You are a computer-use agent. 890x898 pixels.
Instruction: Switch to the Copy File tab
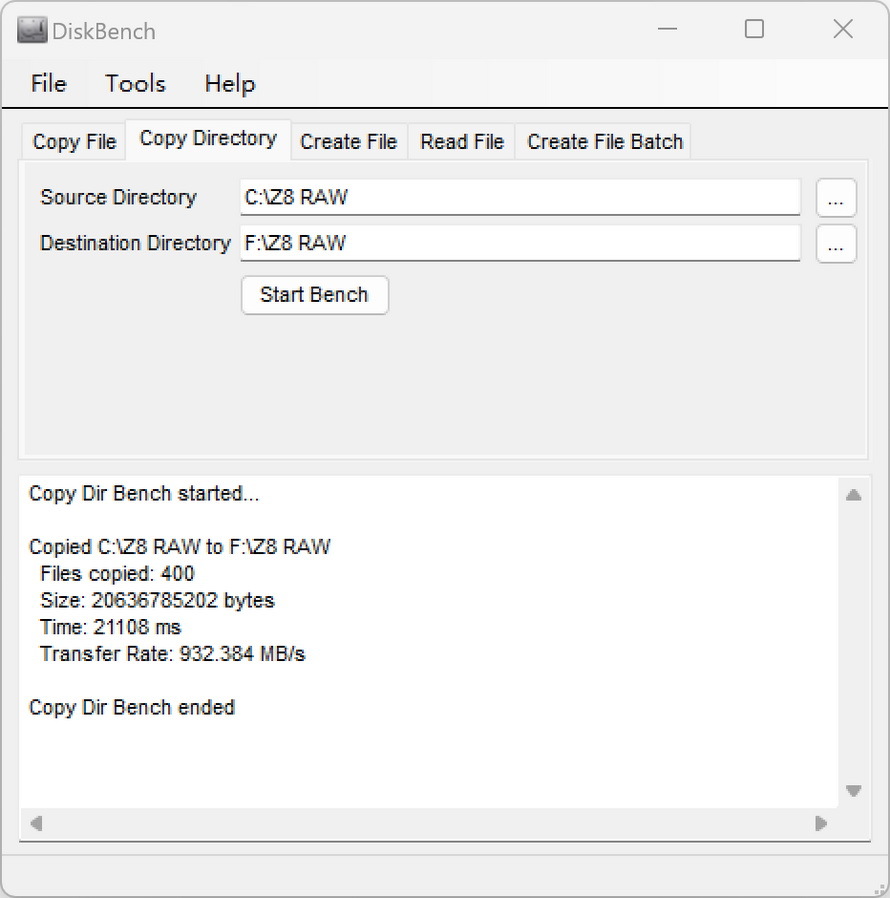point(74,141)
